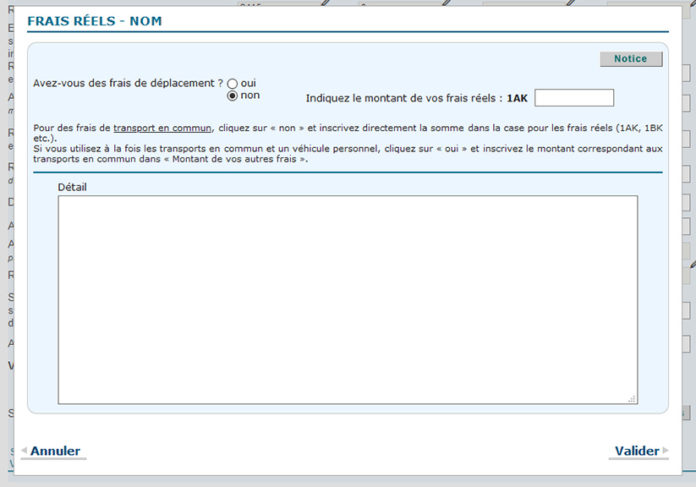The image size is (696, 487).
Task: Select the "non" radio button
Action: tap(233, 96)
